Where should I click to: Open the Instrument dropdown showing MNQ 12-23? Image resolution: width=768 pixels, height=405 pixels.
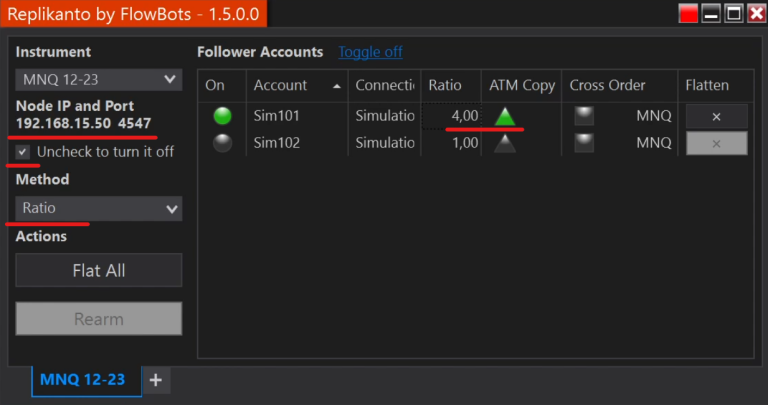98,79
